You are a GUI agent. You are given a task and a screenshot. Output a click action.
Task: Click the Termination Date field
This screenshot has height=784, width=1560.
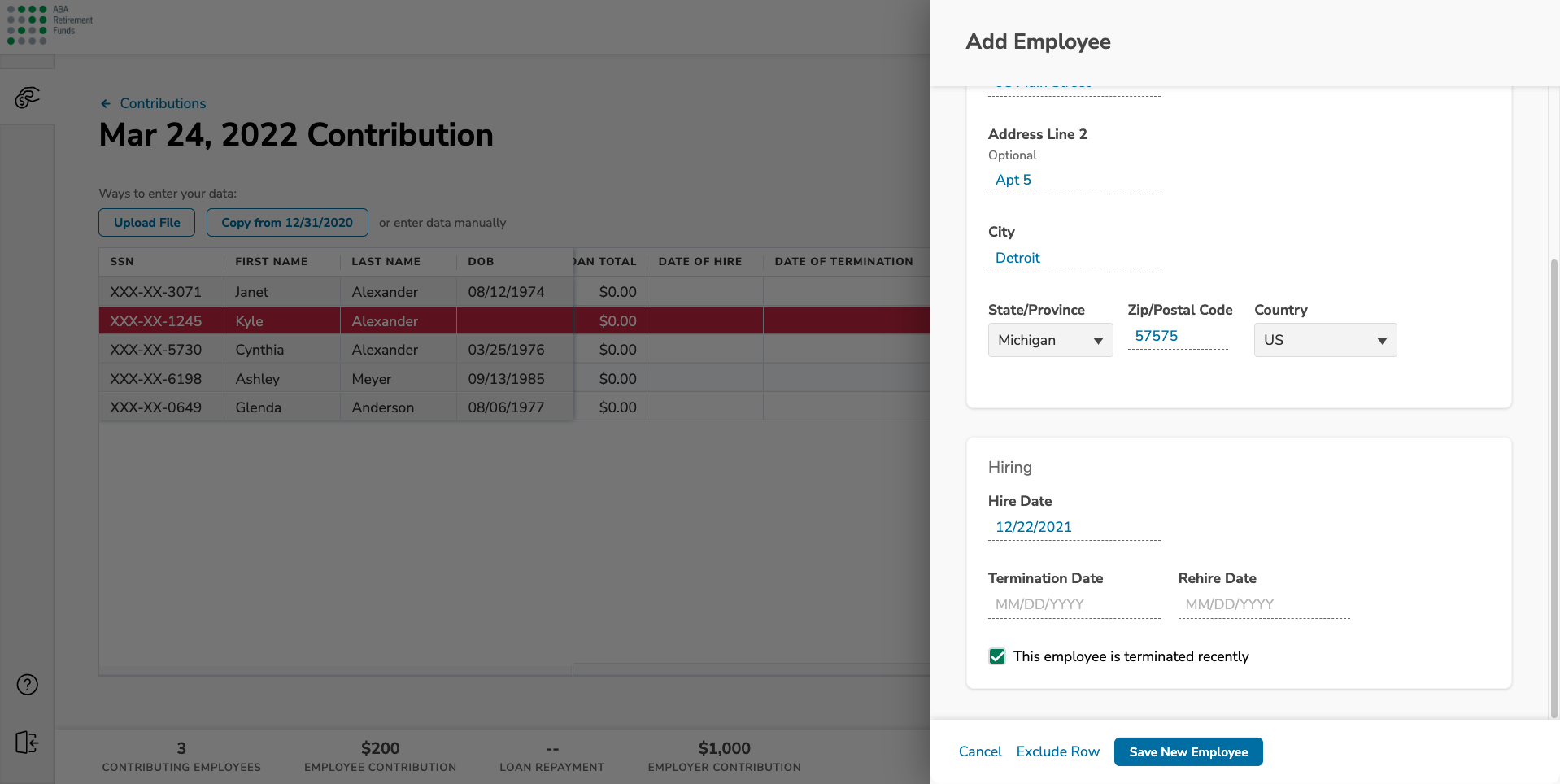coord(1074,604)
